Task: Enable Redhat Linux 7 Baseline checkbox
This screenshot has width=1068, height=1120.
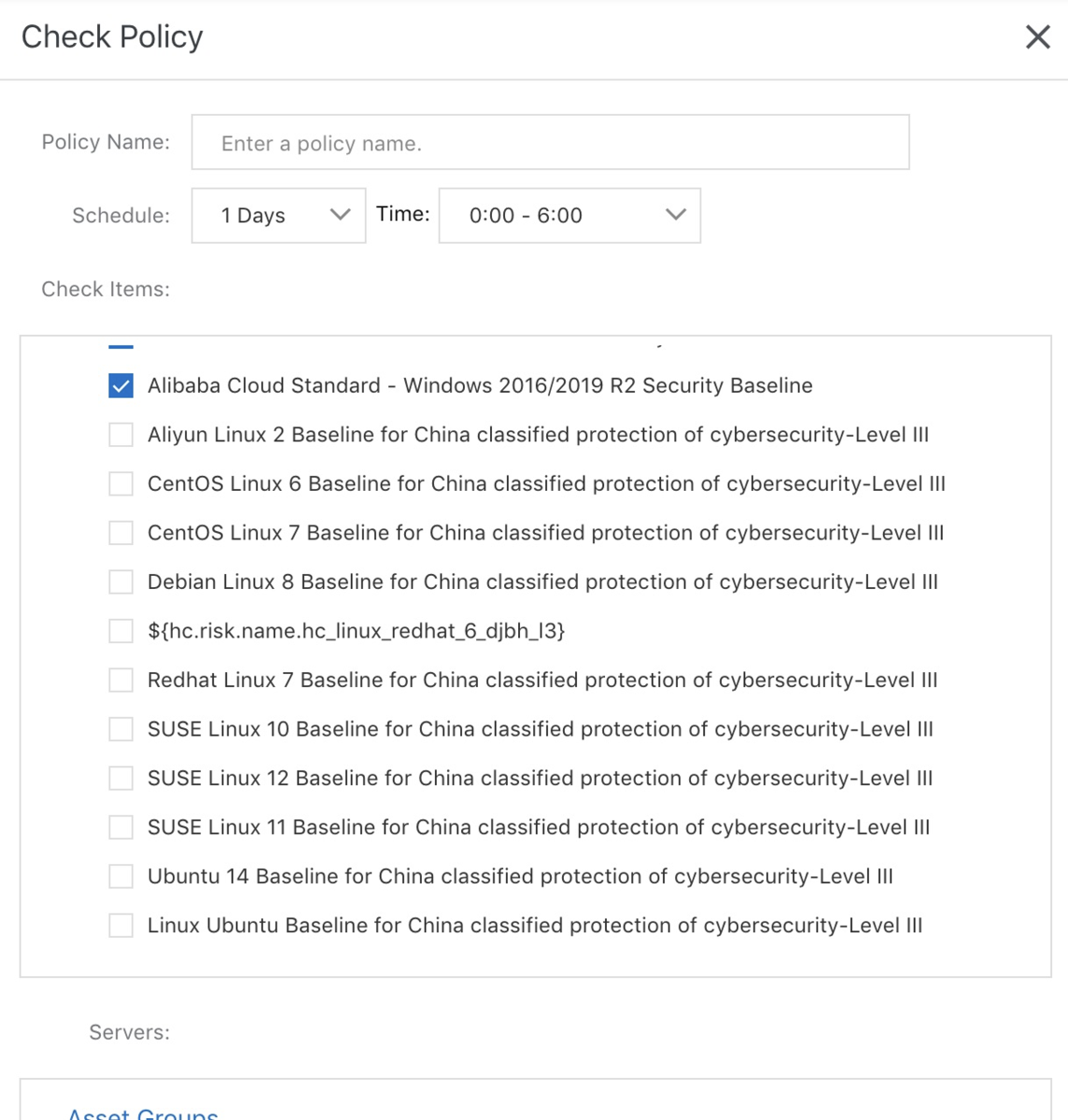Action: pos(121,680)
